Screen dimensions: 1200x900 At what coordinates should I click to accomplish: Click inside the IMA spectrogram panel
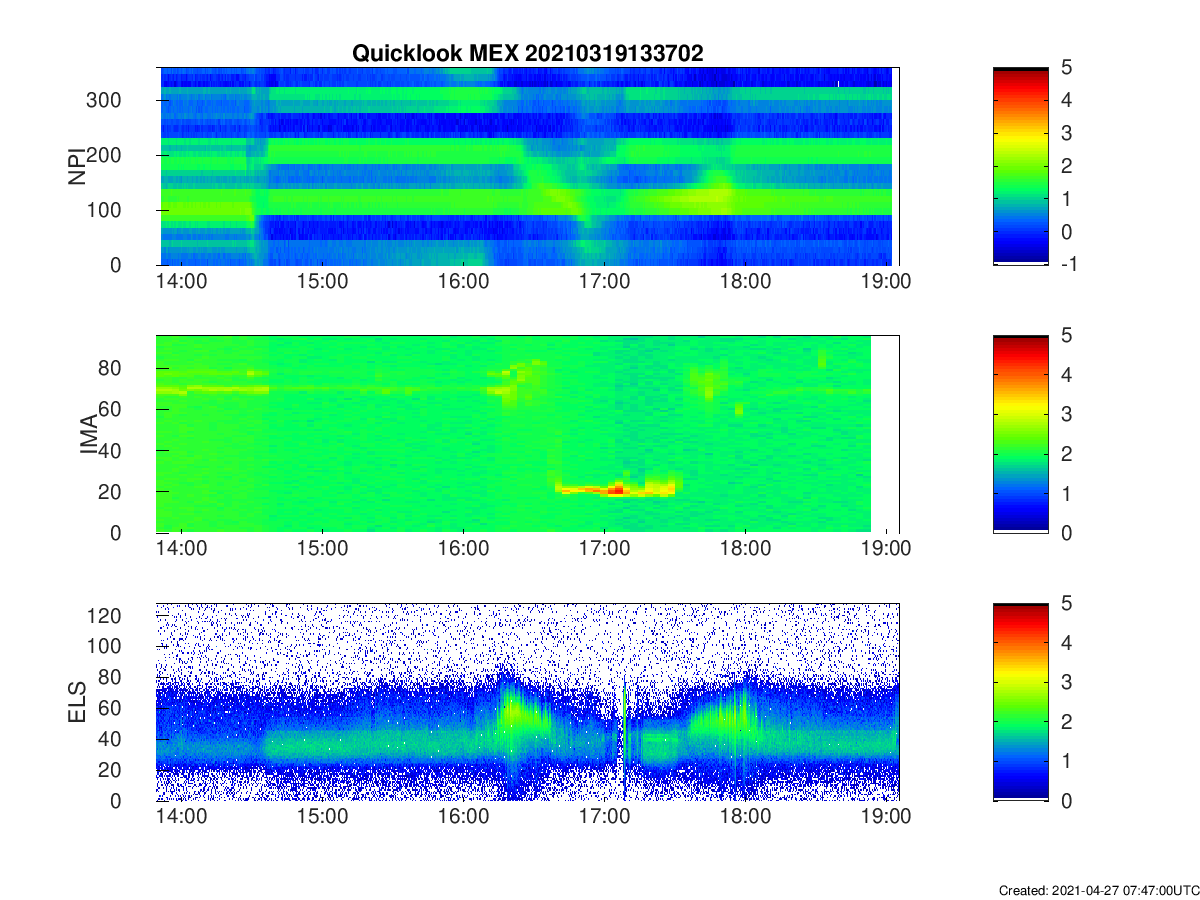(x=529, y=434)
